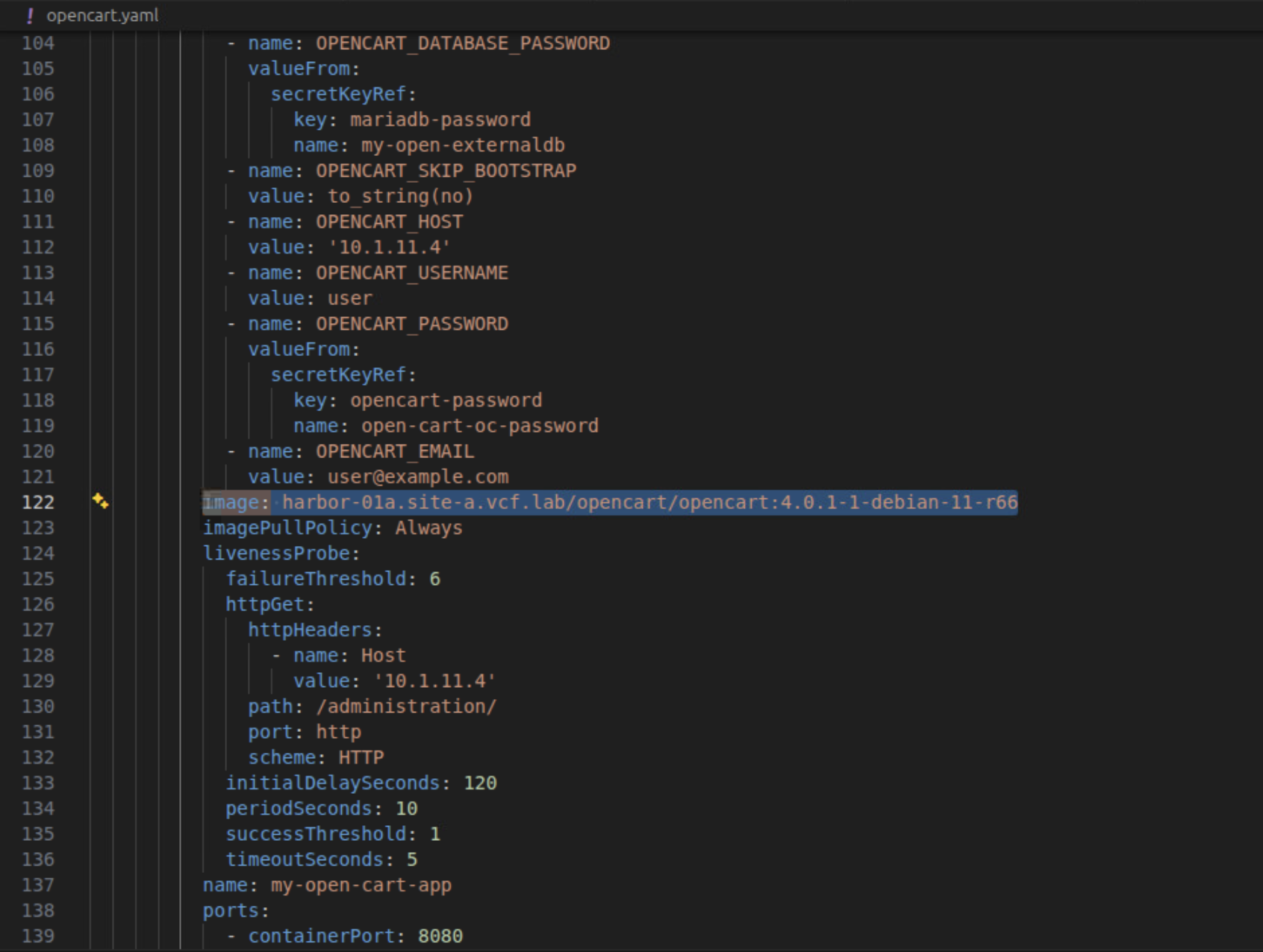Click the harbor-01a.site-a.vcf.lab image path value
The image size is (1263, 952).
coord(649,502)
